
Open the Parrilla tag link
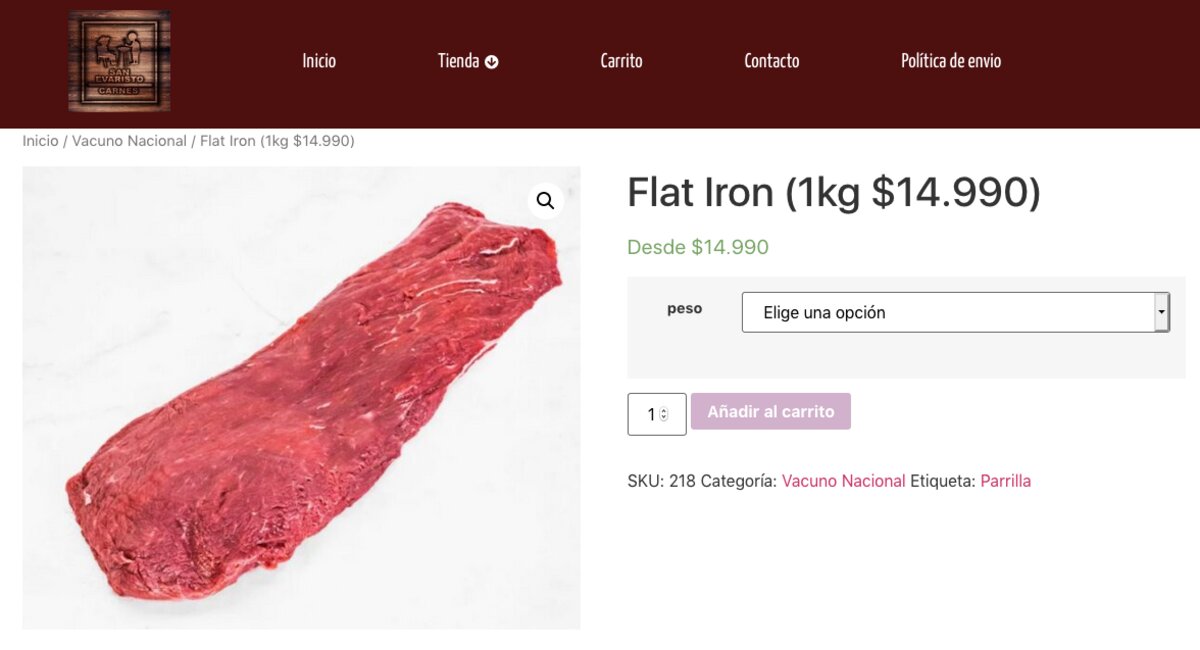click(x=1005, y=481)
